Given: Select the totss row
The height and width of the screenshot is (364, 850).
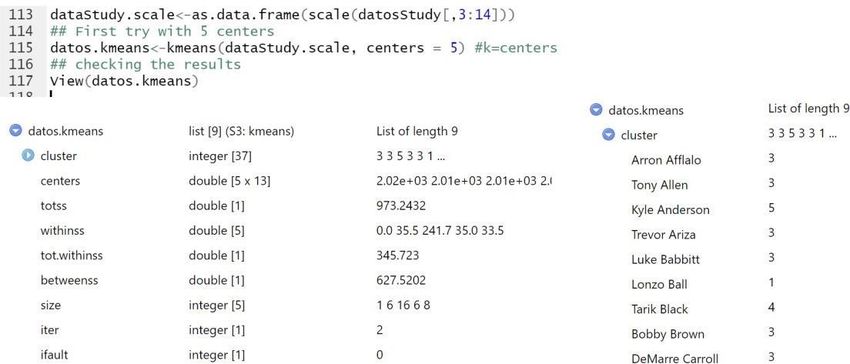Looking at the screenshot, I should coord(281,206).
